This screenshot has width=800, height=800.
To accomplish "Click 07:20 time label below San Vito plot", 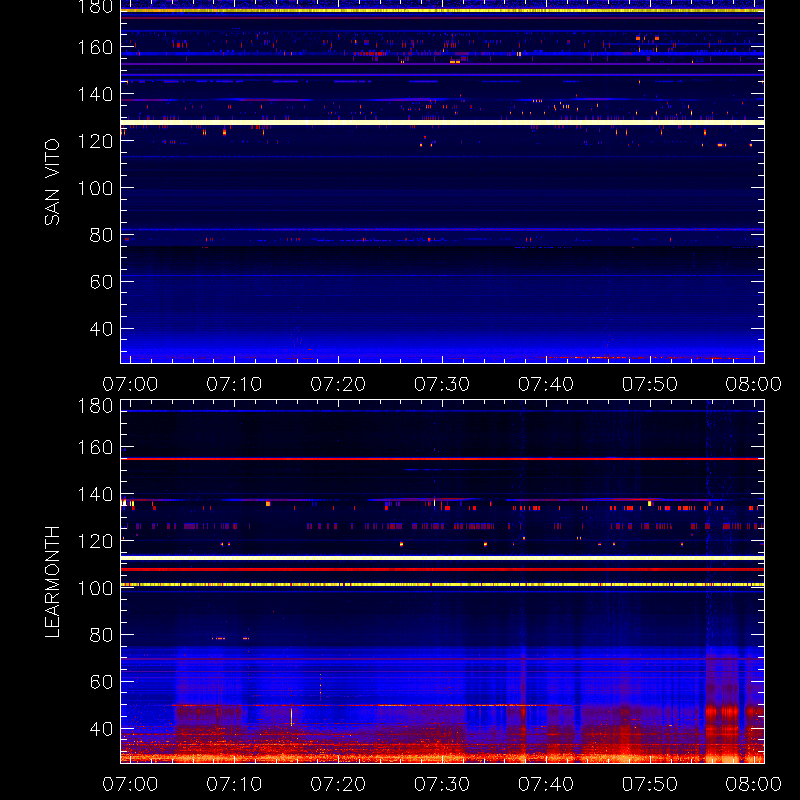I will tap(338, 384).
